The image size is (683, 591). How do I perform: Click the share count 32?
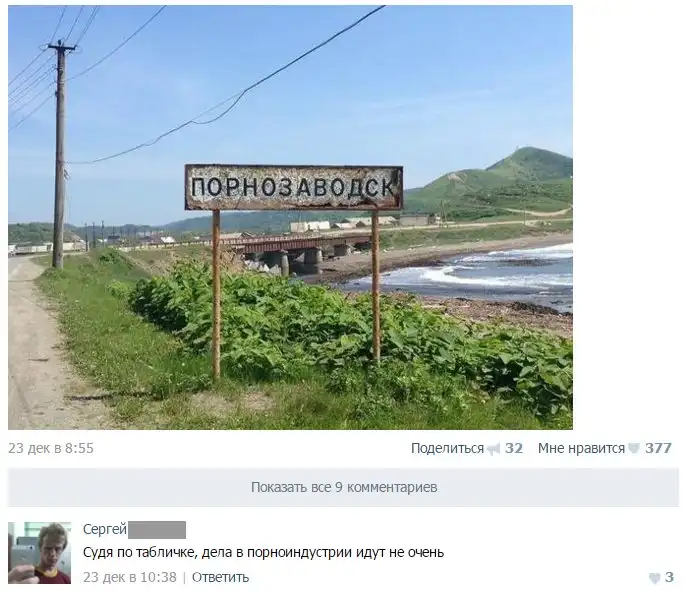coord(514,448)
